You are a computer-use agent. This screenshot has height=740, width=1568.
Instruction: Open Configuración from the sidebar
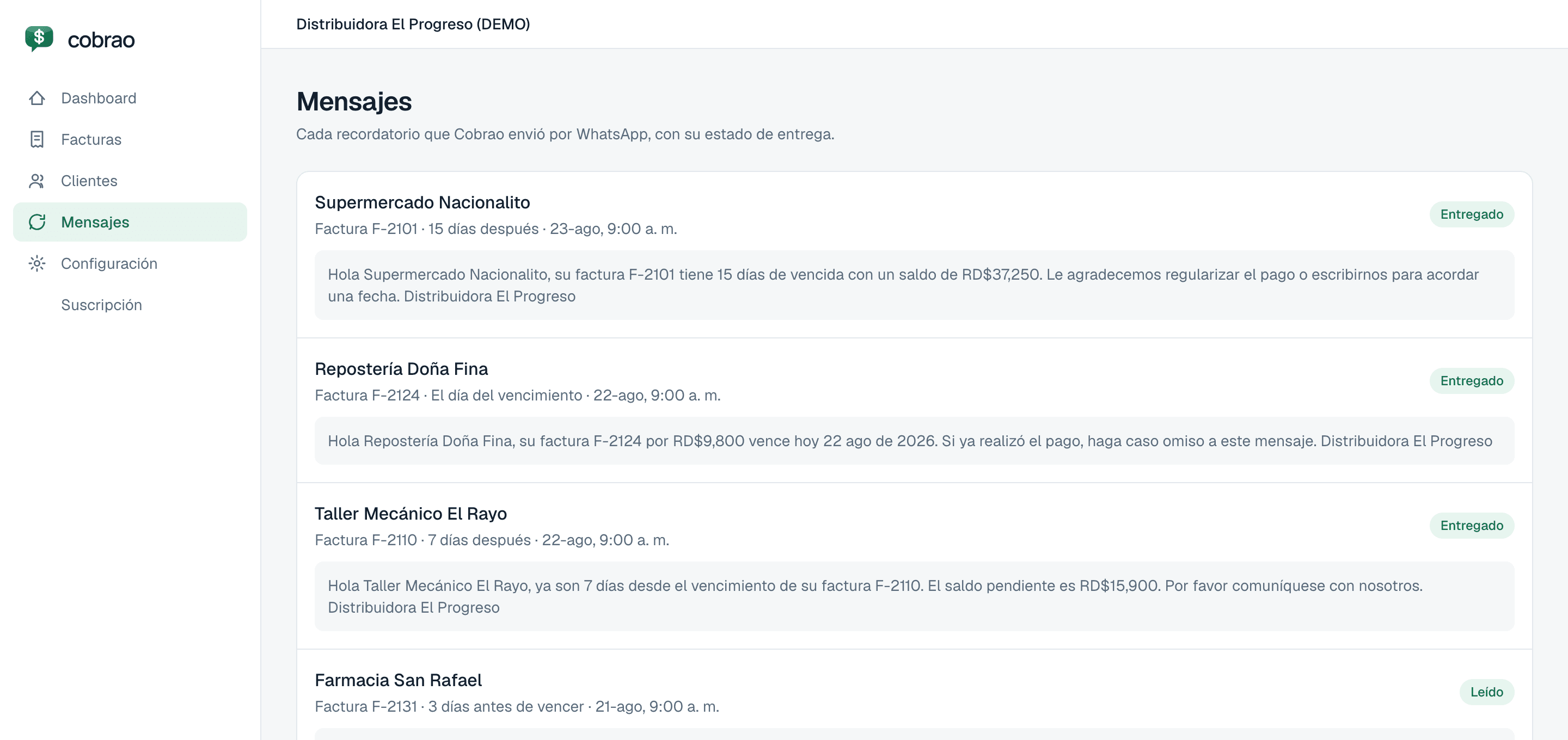130,263
